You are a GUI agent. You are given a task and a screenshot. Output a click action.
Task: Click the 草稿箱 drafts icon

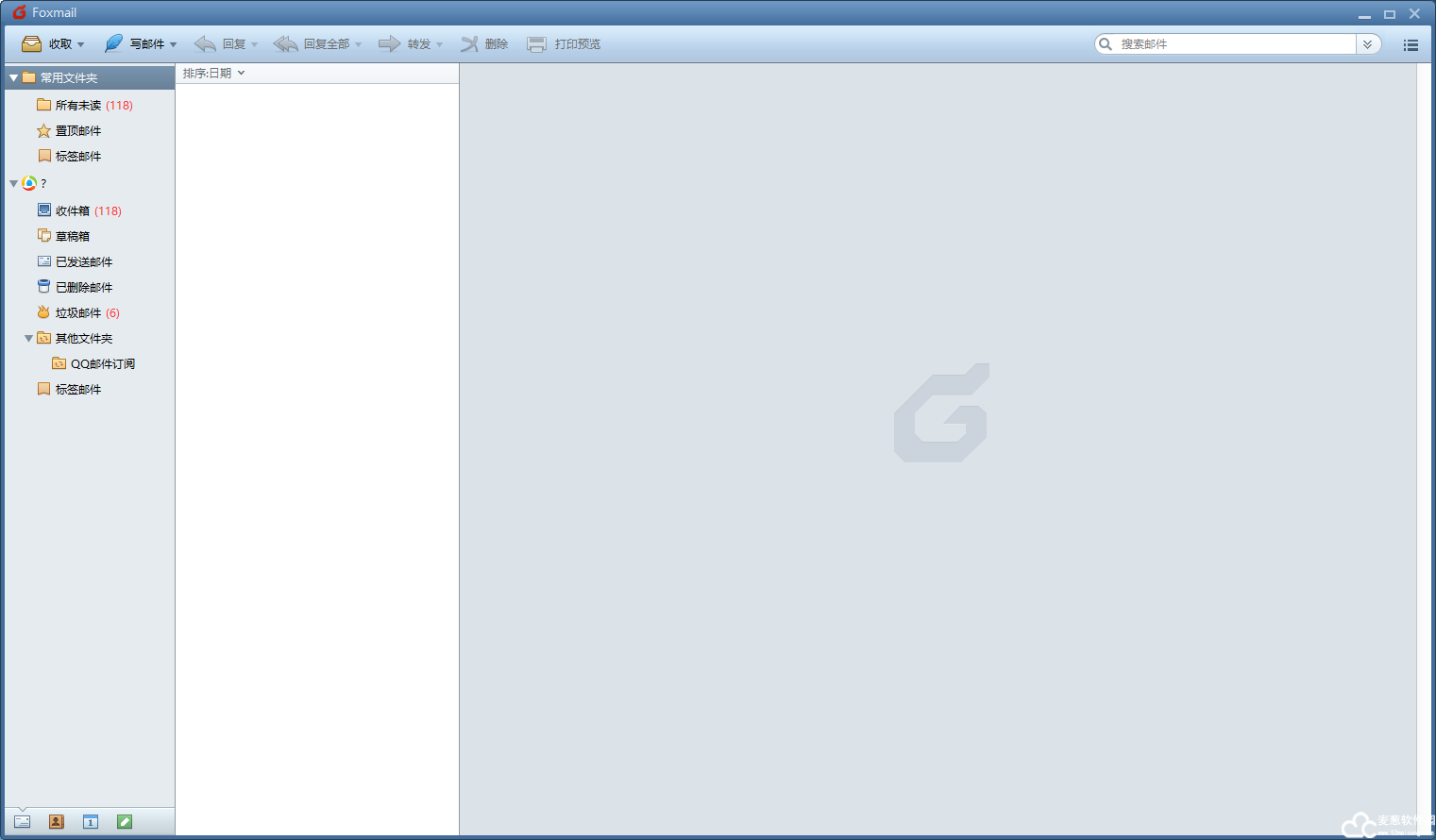click(44, 235)
